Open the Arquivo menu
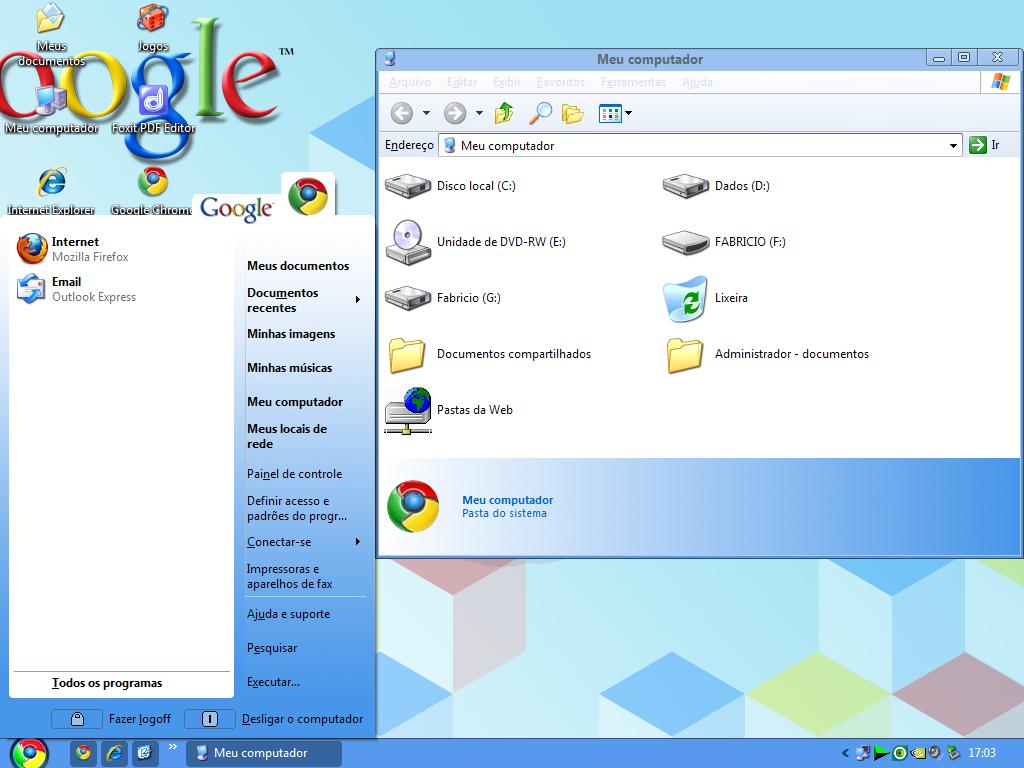This screenshot has height=768, width=1024. (409, 82)
